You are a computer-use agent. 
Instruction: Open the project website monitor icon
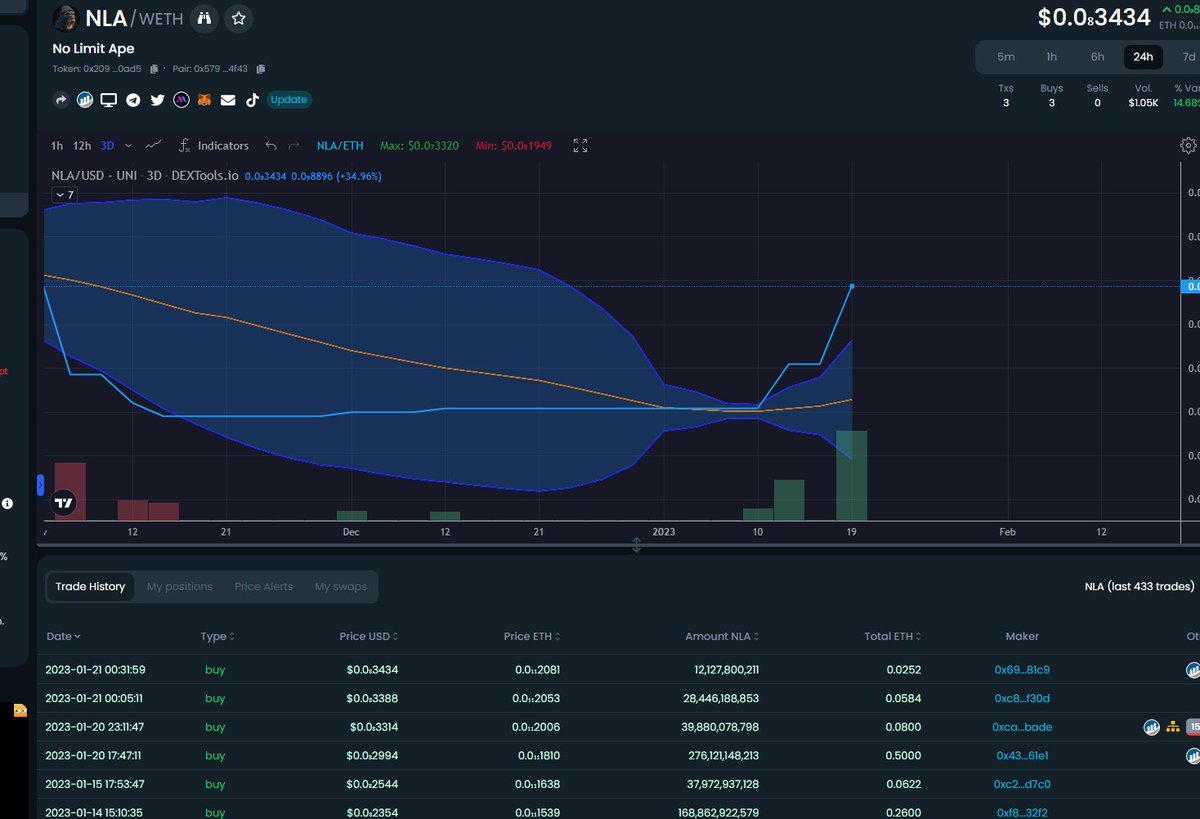click(109, 100)
